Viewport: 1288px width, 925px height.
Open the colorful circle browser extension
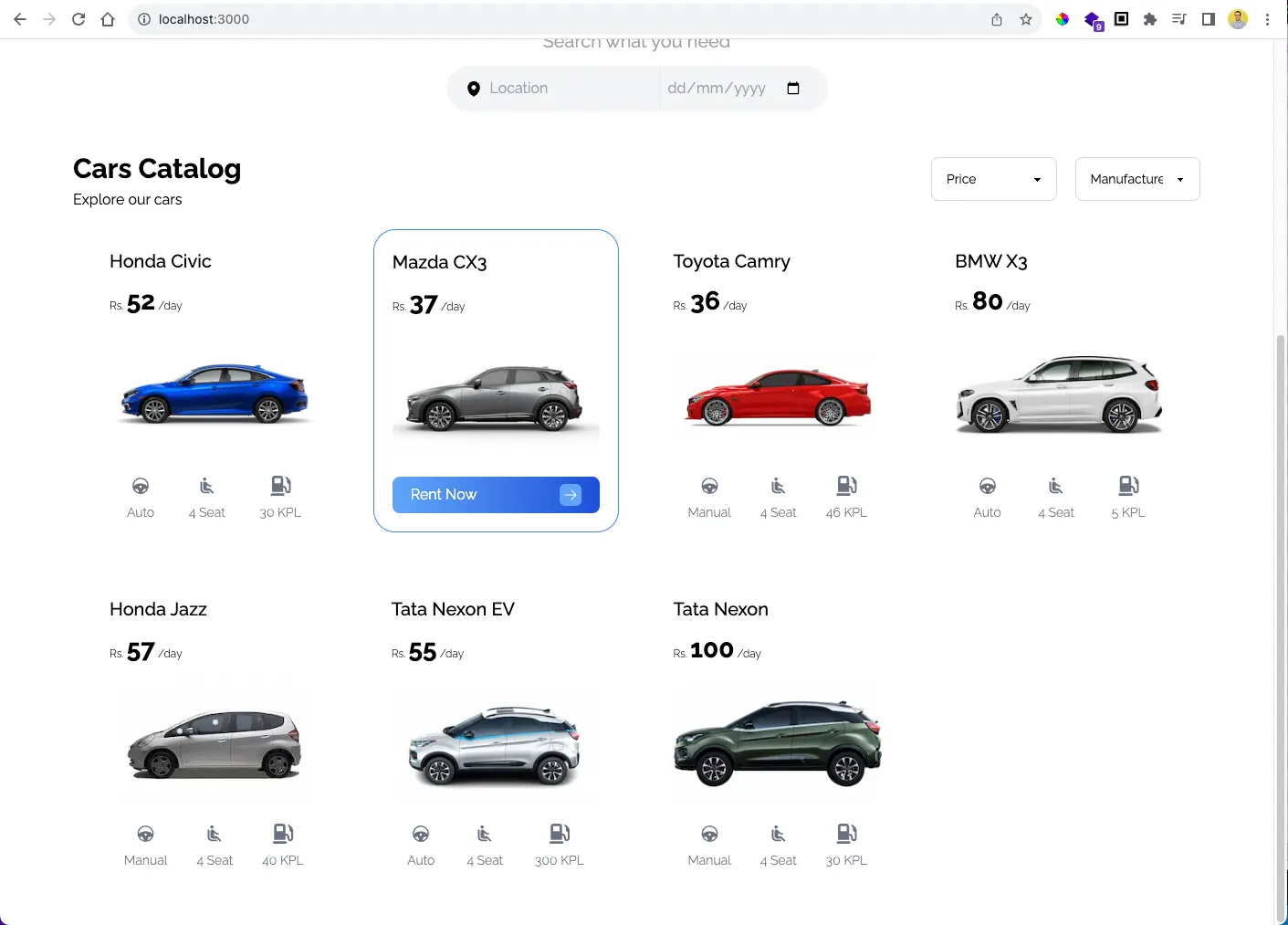(x=1063, y=19)
